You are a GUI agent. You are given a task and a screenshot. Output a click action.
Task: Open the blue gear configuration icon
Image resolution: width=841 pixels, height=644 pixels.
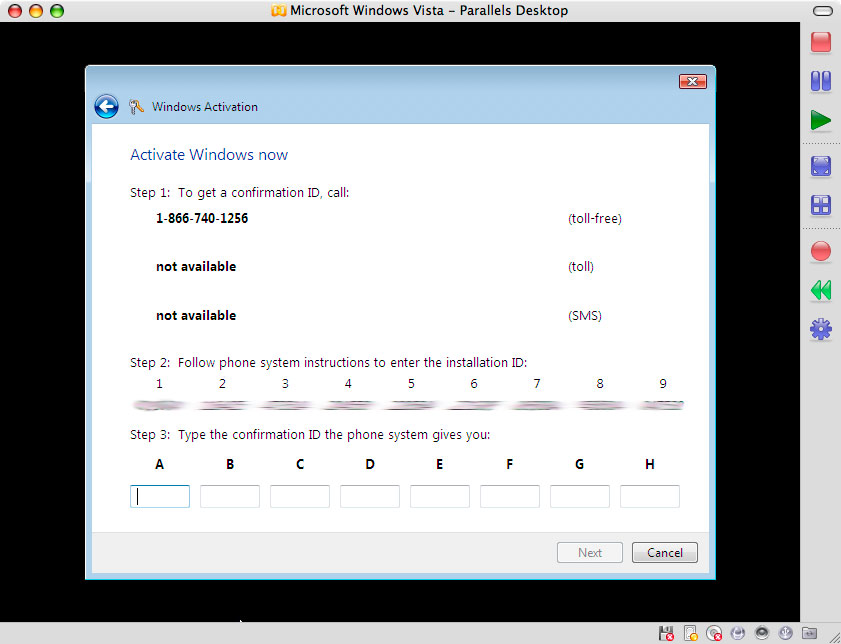(821, 329)
